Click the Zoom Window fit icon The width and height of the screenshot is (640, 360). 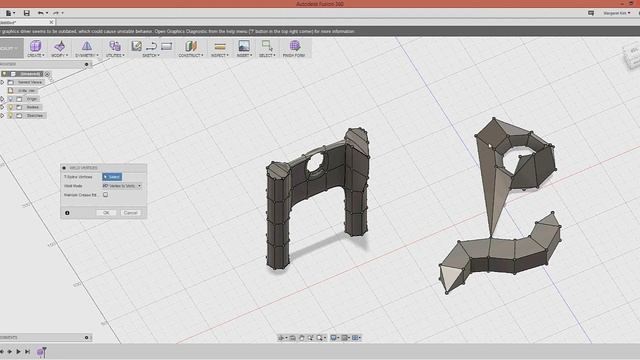point(320,338)
